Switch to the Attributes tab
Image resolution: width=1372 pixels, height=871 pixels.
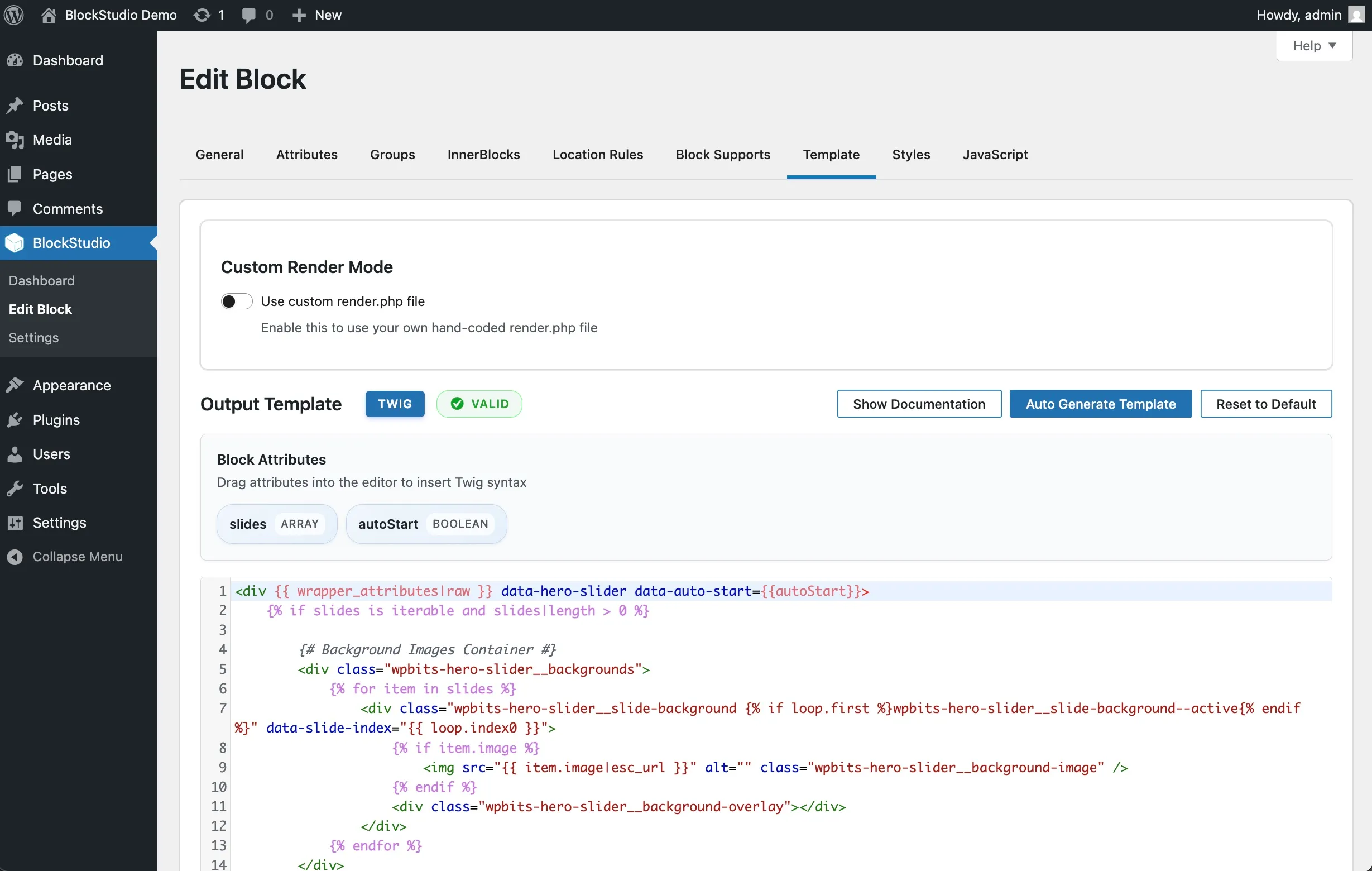point(306,155)
